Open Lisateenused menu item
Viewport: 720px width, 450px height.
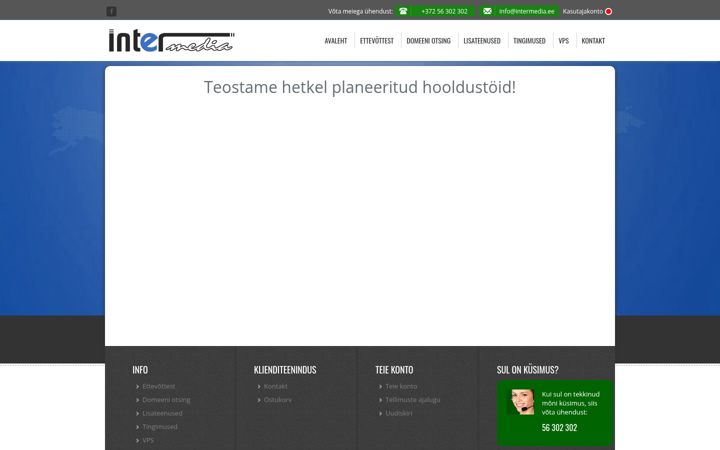click(x=482, y=41)
